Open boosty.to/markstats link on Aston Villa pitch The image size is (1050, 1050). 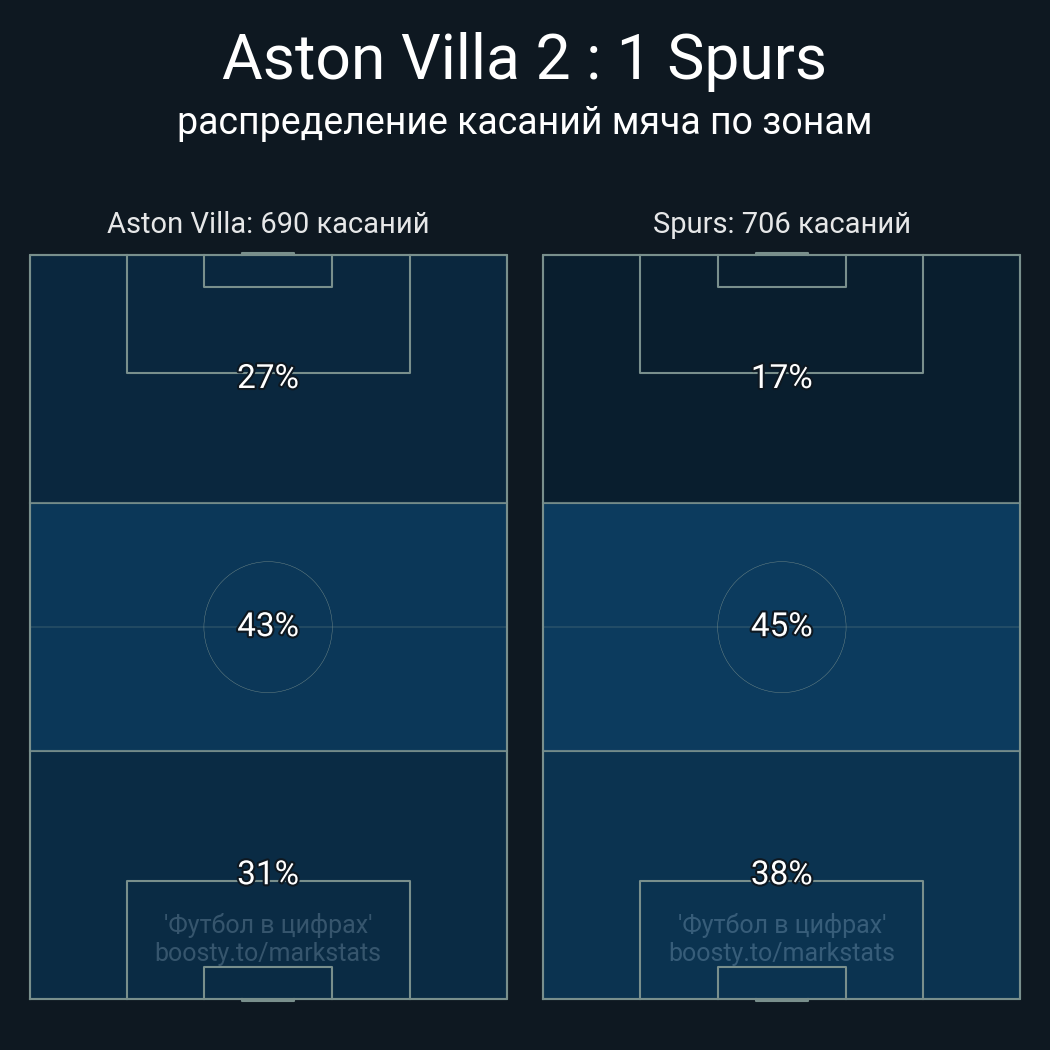coord(268,953)
